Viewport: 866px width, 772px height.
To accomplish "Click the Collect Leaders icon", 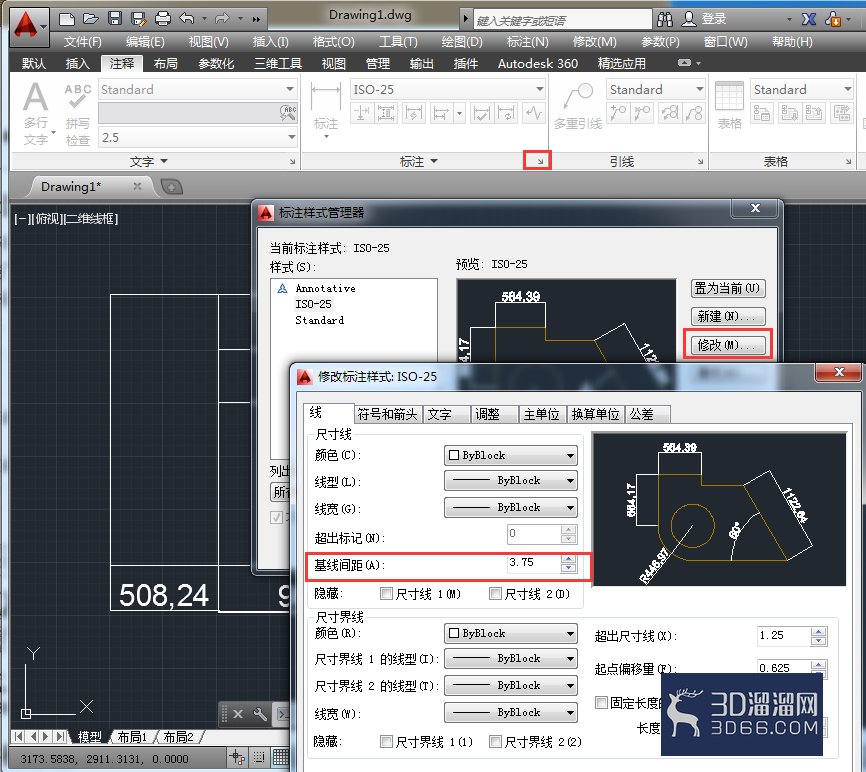I will point(694,113).
